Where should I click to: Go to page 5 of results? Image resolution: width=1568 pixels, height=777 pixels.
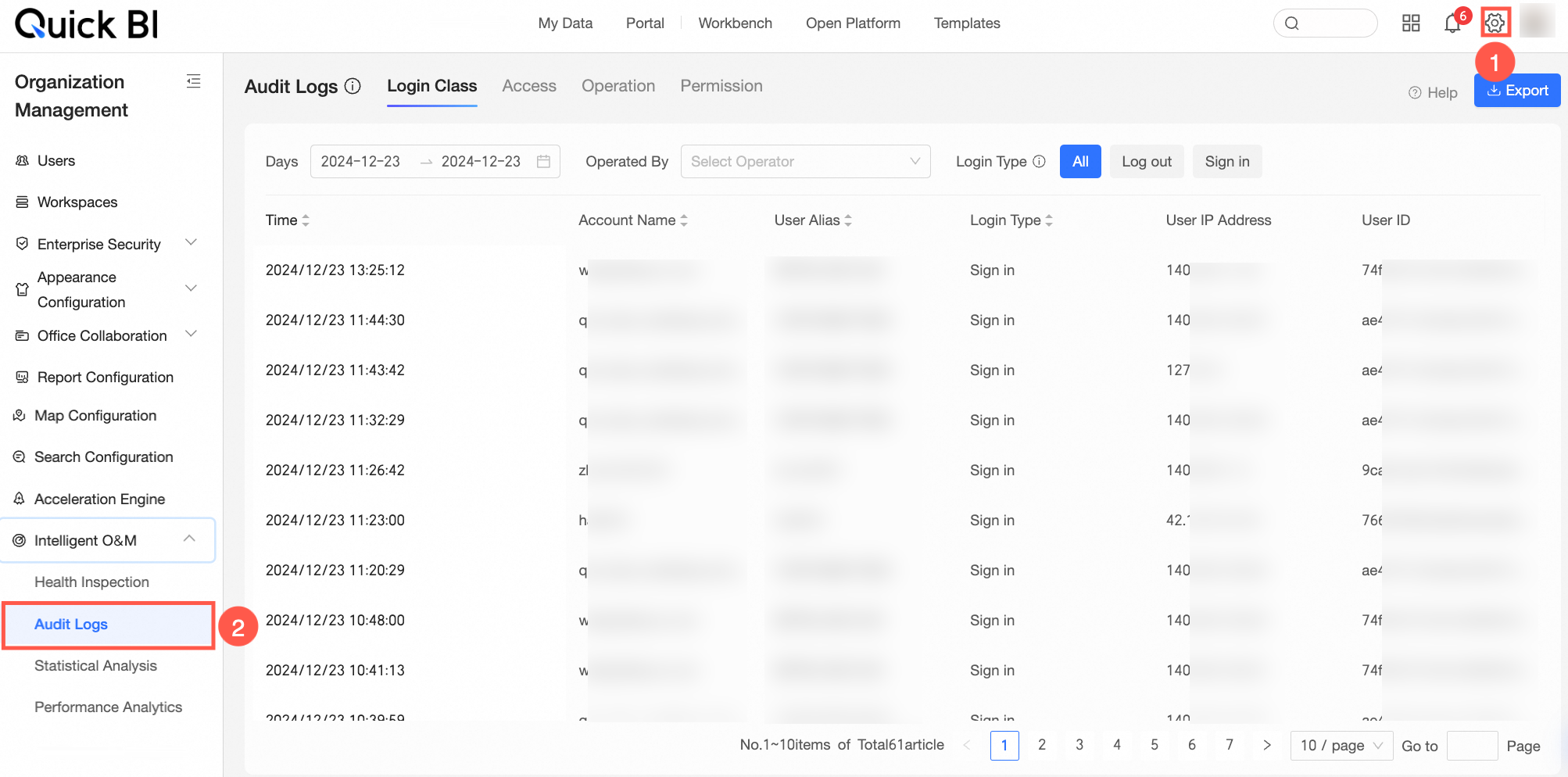pyautogui.click(x=1155, y=745)
